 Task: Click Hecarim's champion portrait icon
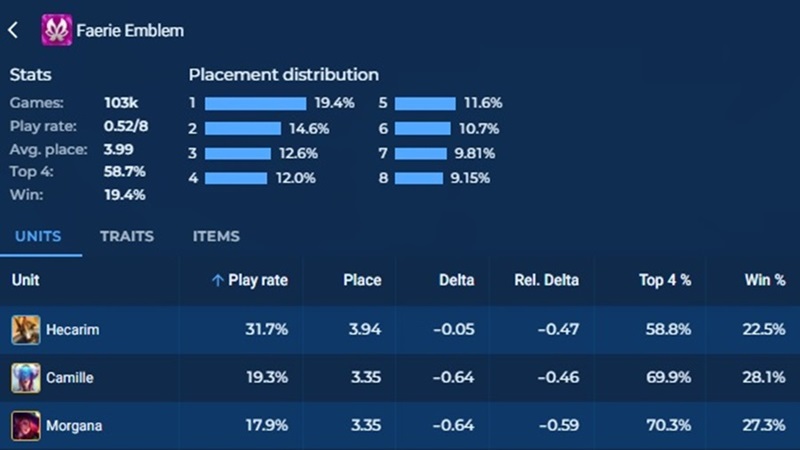pos(26,329)
